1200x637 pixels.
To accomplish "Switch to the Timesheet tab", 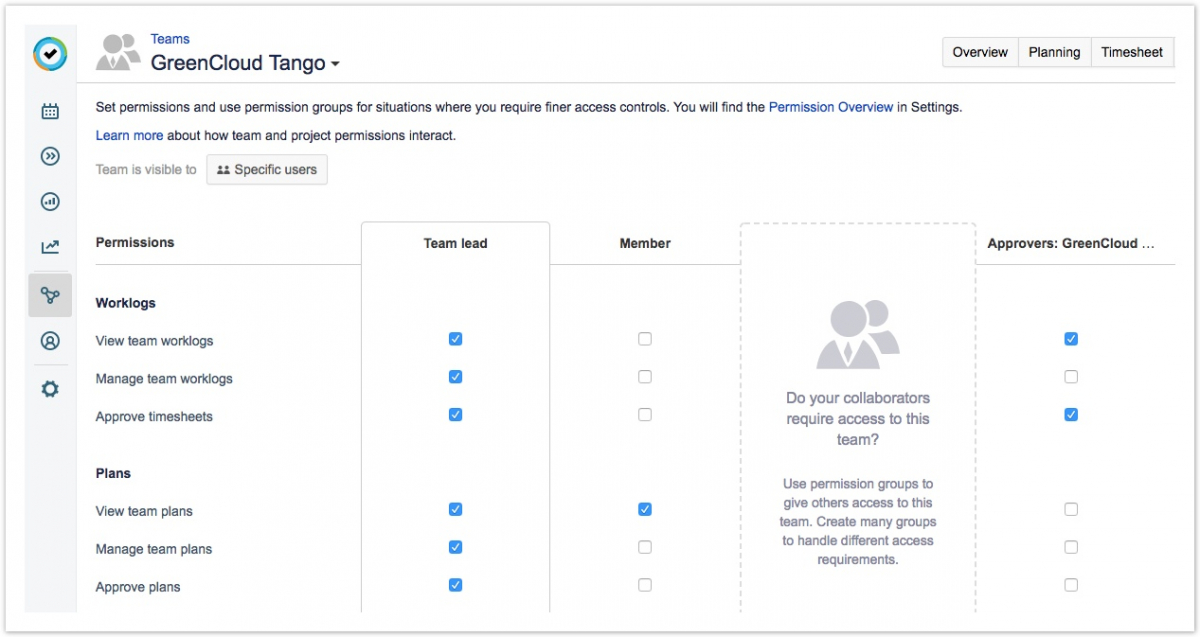I will [x=1132, y=52].
